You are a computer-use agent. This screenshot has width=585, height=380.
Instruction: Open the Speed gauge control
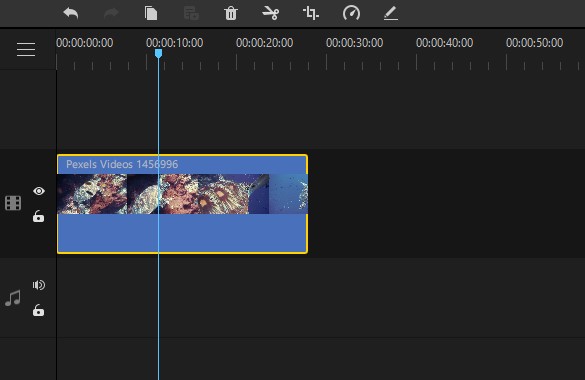351,13
